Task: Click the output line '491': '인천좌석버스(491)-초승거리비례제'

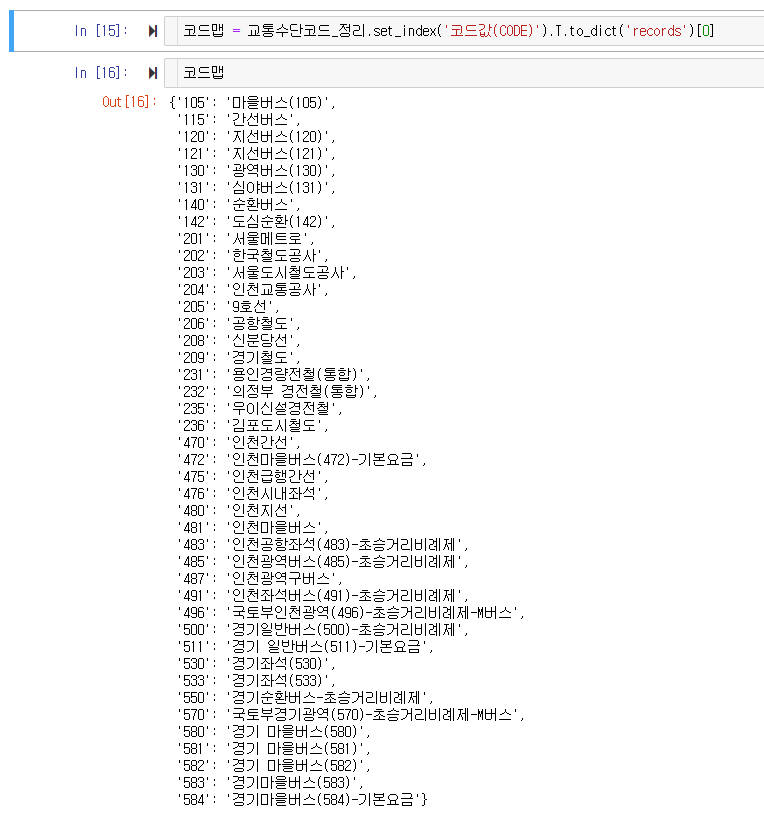Action: (323, 596)
